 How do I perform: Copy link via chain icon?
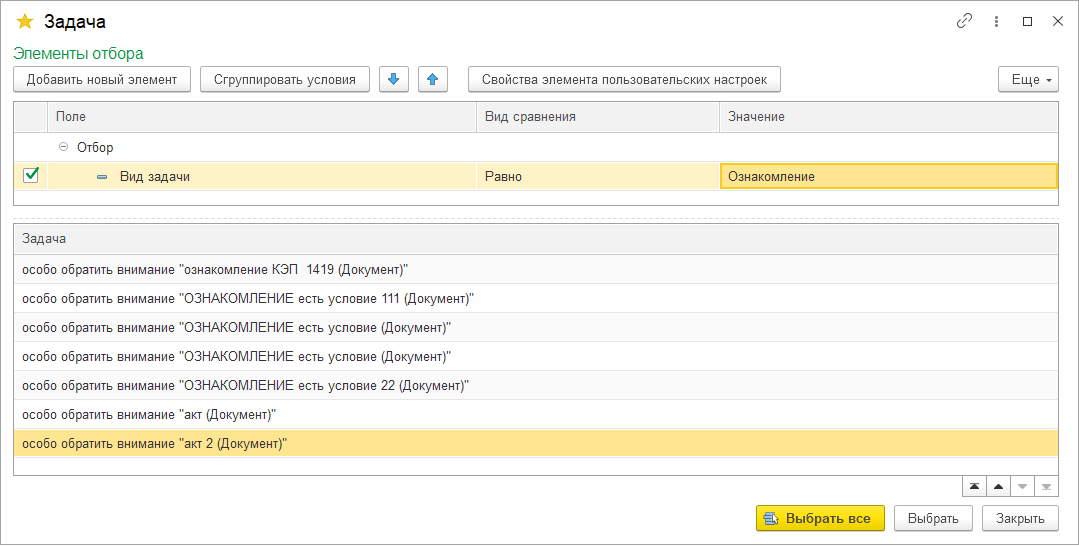tap(965, 21)
